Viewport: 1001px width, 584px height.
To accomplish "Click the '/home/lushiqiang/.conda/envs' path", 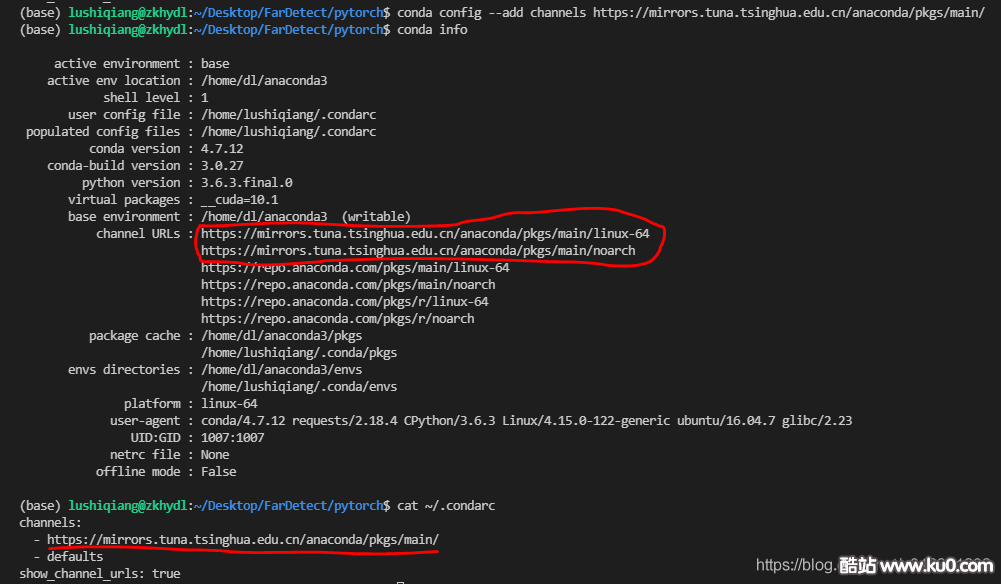I will click(x=299, y=387).
